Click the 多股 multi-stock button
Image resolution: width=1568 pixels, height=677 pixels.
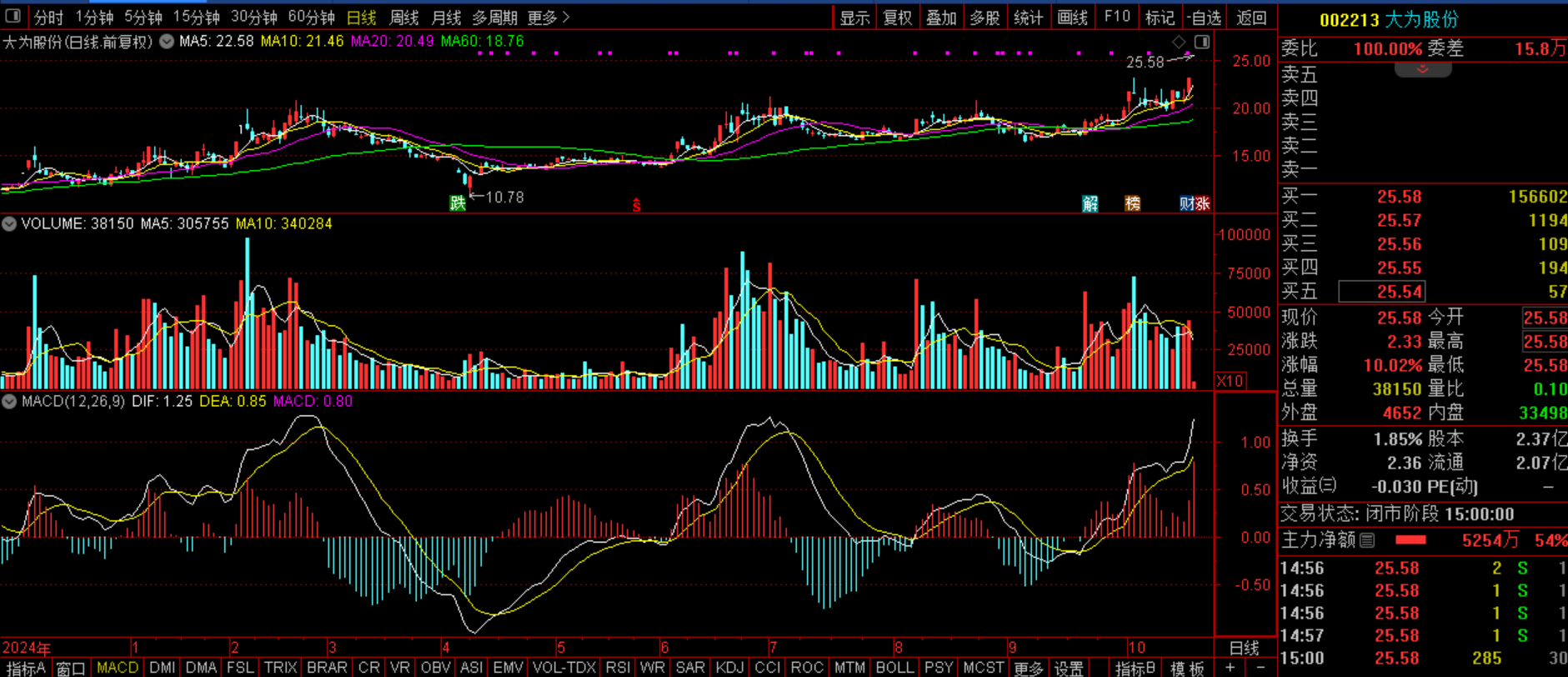[x=984, y=17]
